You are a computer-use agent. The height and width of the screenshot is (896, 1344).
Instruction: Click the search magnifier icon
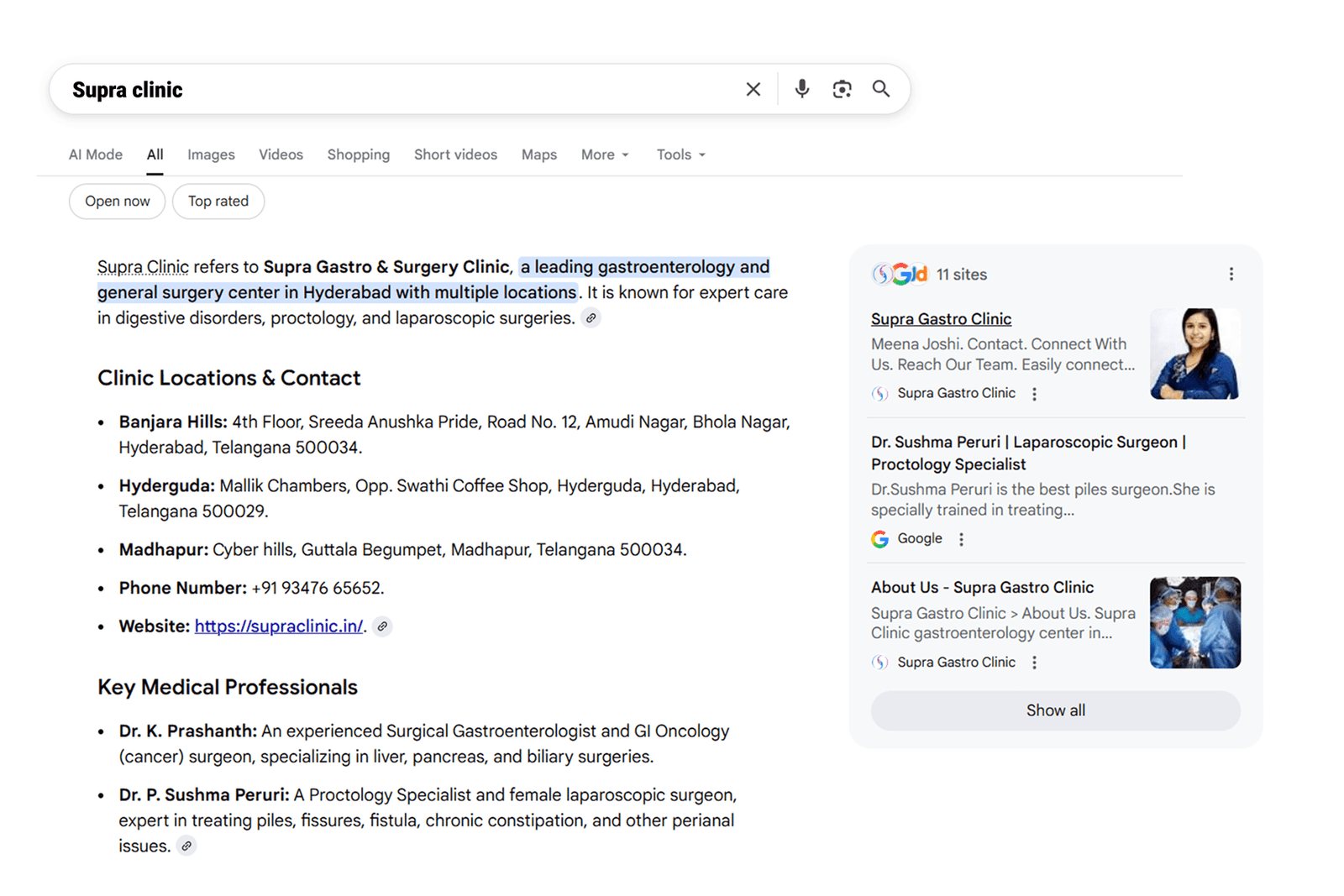tap(881, 88)
